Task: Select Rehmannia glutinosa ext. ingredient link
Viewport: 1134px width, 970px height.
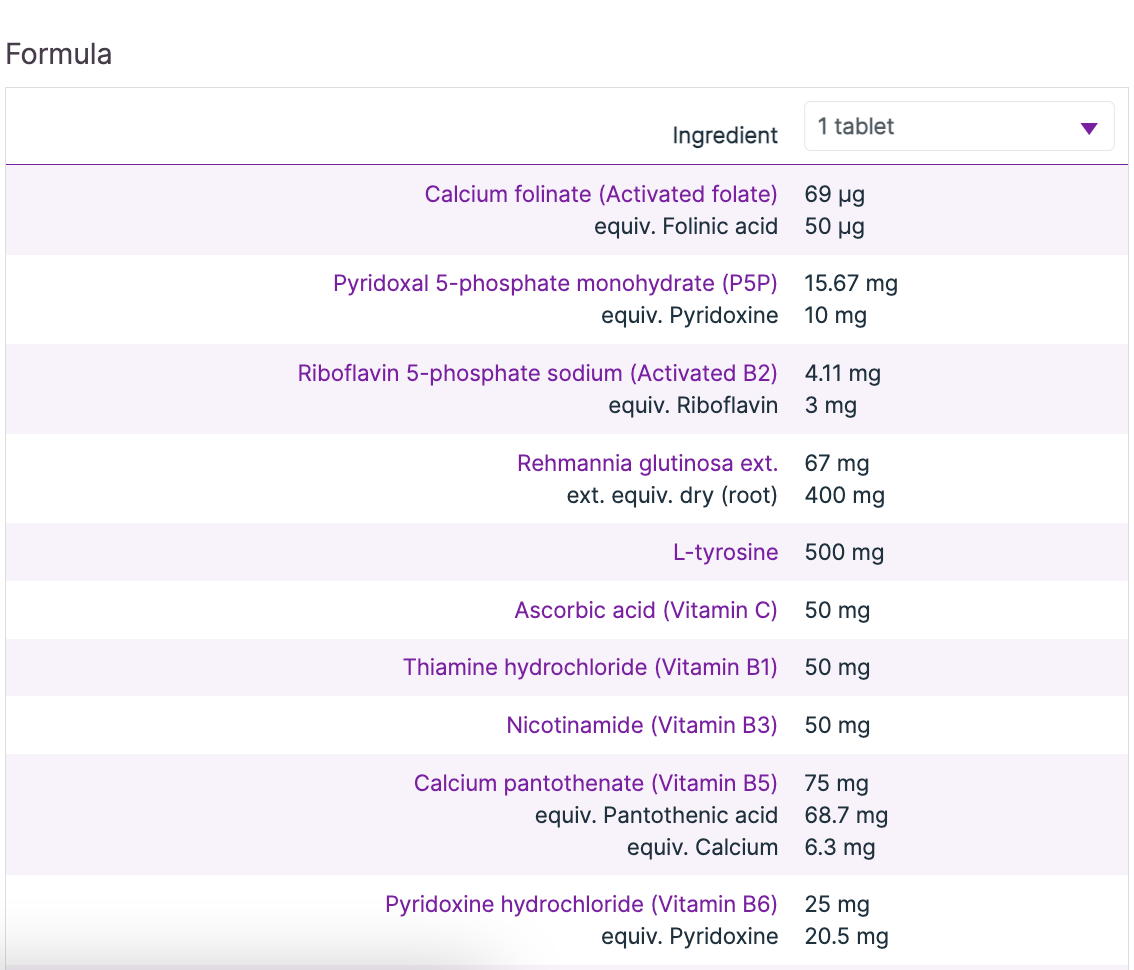Action: tap(647, 464)
